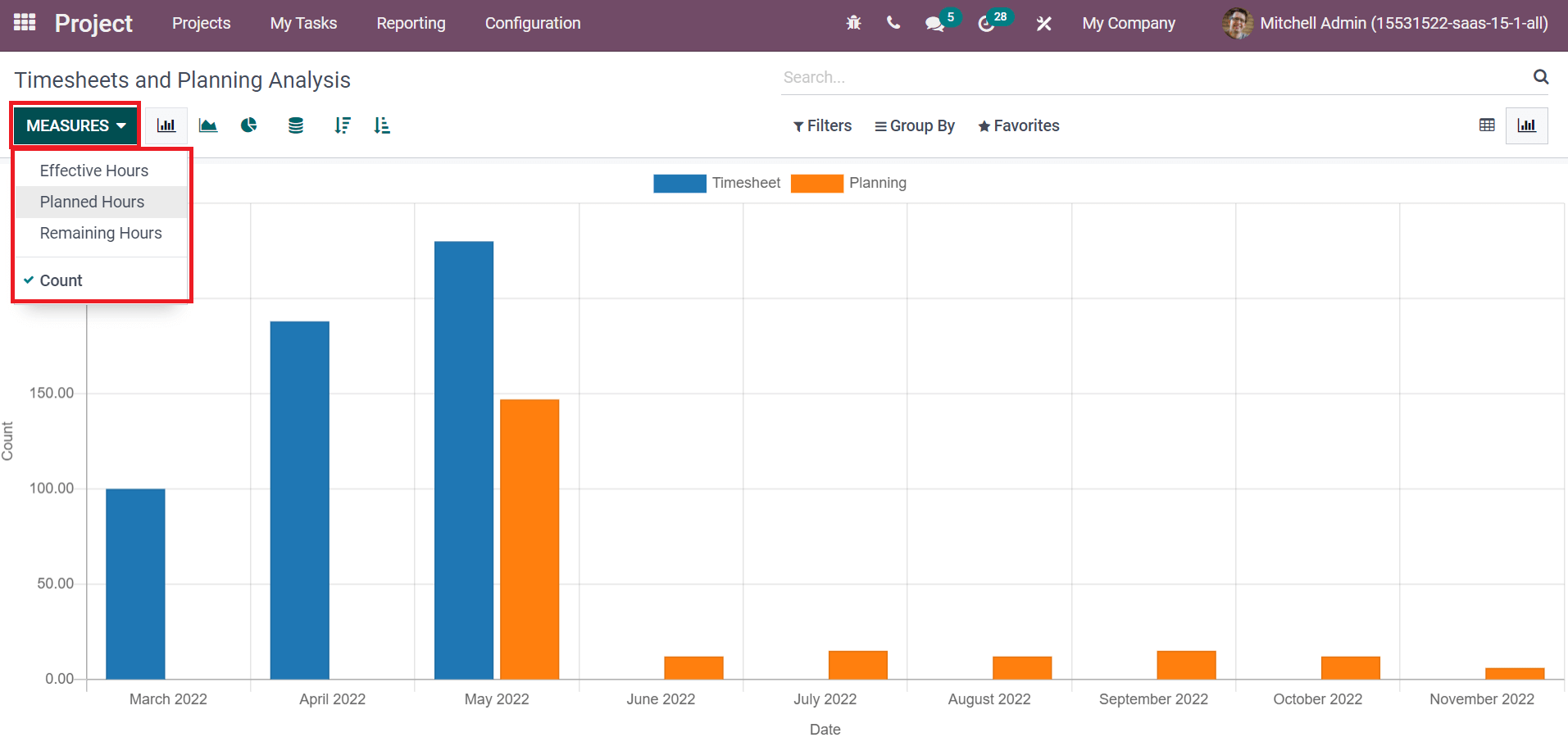Viewport: 1568px width, 742px height.
Task: Open the apps grid menu icon
Action: point(25,22)
